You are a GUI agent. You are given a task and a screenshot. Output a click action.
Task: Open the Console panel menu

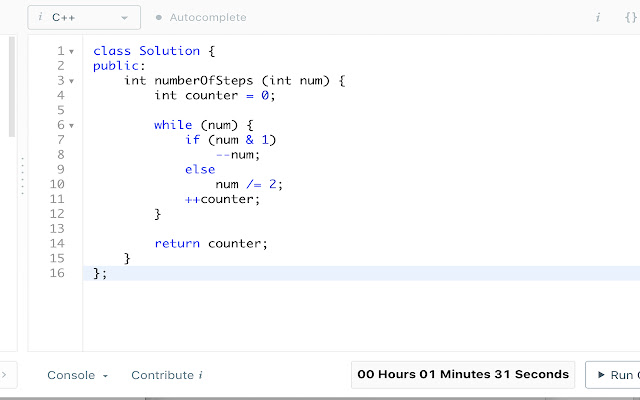77,375
